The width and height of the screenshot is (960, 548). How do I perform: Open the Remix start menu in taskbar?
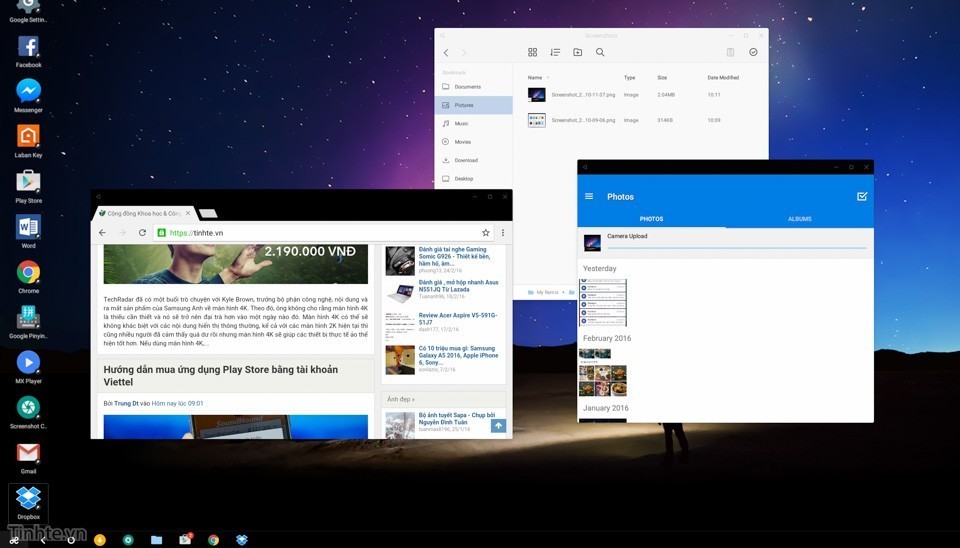point(13,540)
